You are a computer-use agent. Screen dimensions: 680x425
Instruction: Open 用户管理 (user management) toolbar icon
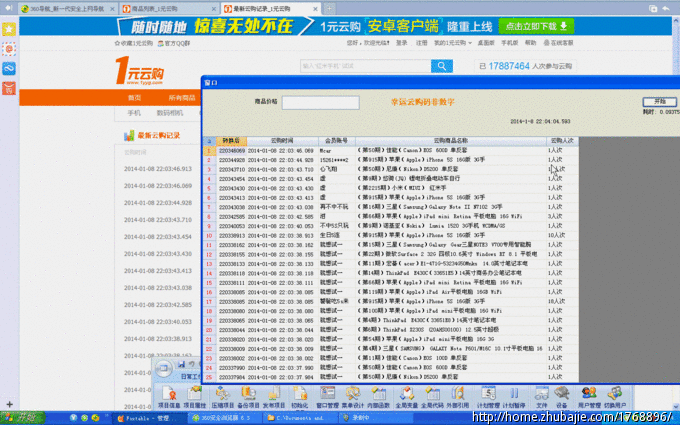click(x=589, y=397)
